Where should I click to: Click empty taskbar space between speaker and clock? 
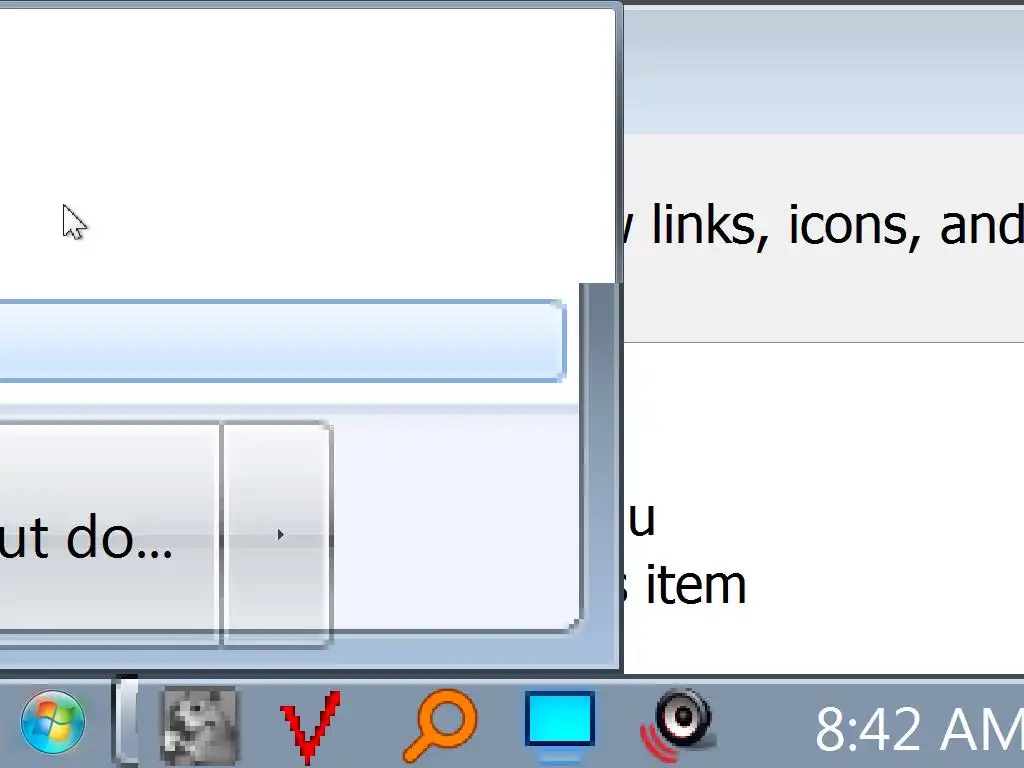765,725
